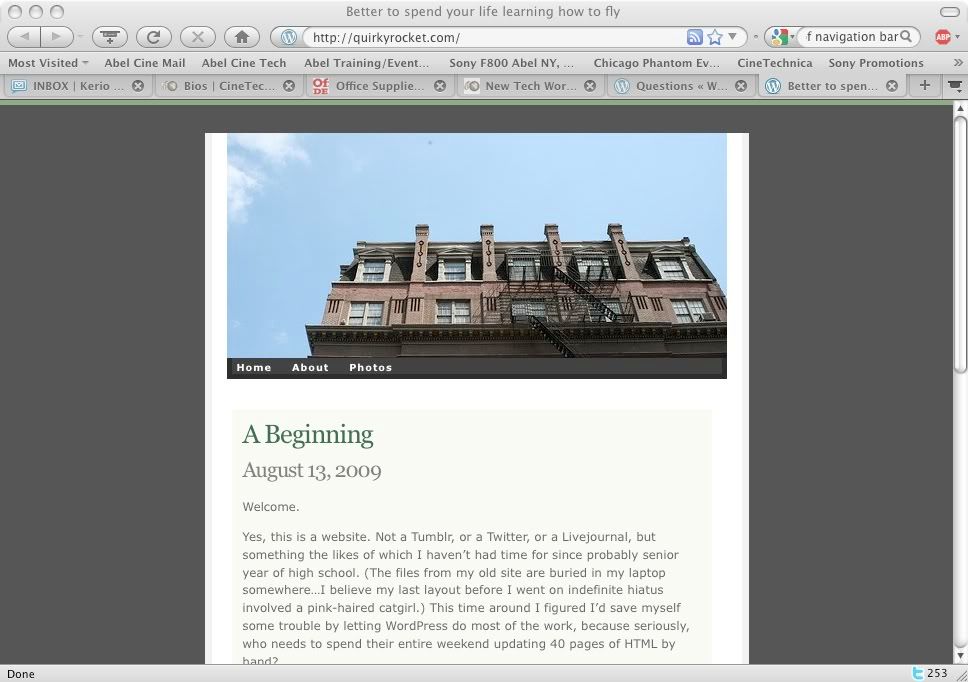The width and height of the screenshot is (968, 682).
Task: Open a new tab with plus button
Action: pyautogui.click(x=924, y=86)
